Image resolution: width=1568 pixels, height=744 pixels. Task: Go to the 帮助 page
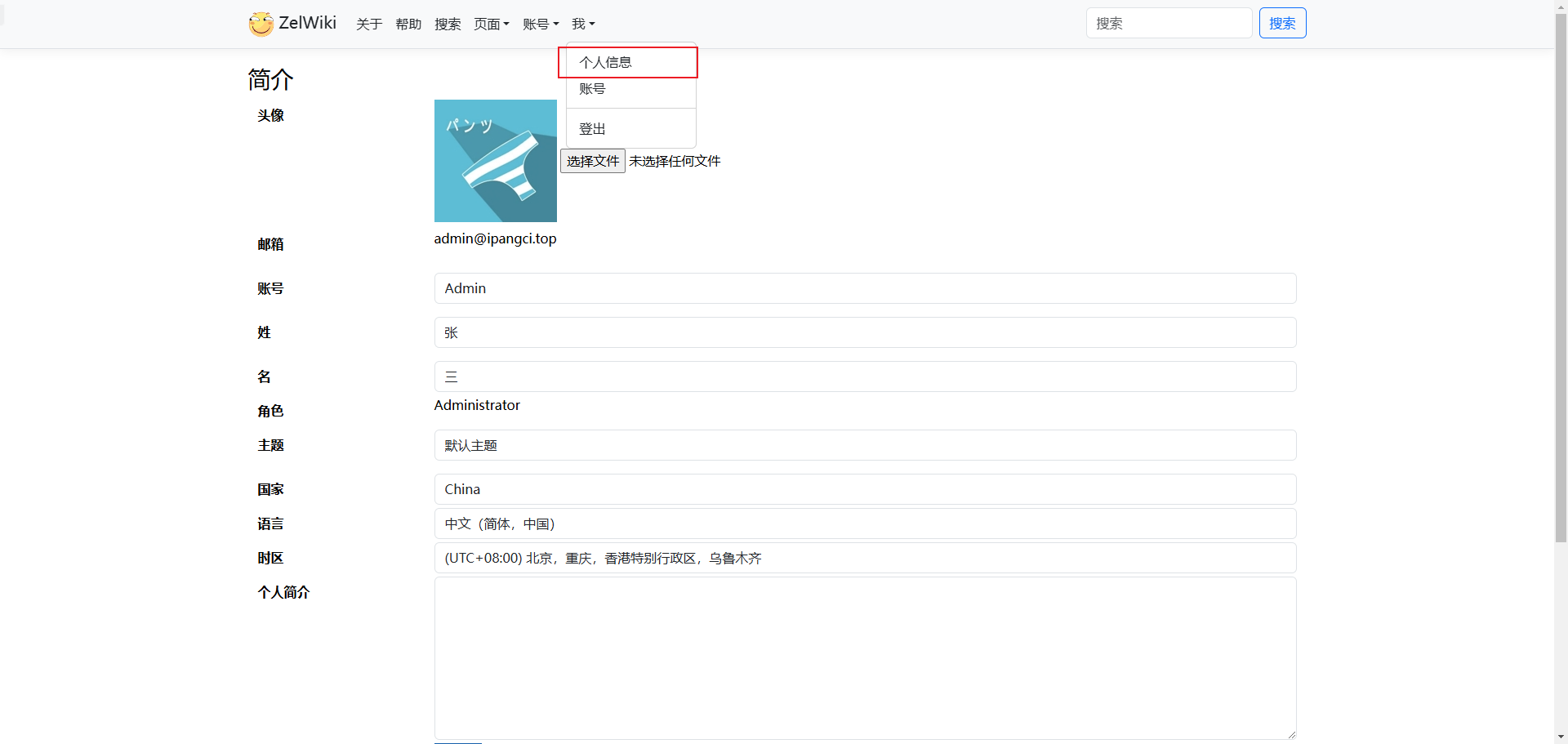click(x=408, y=25)
